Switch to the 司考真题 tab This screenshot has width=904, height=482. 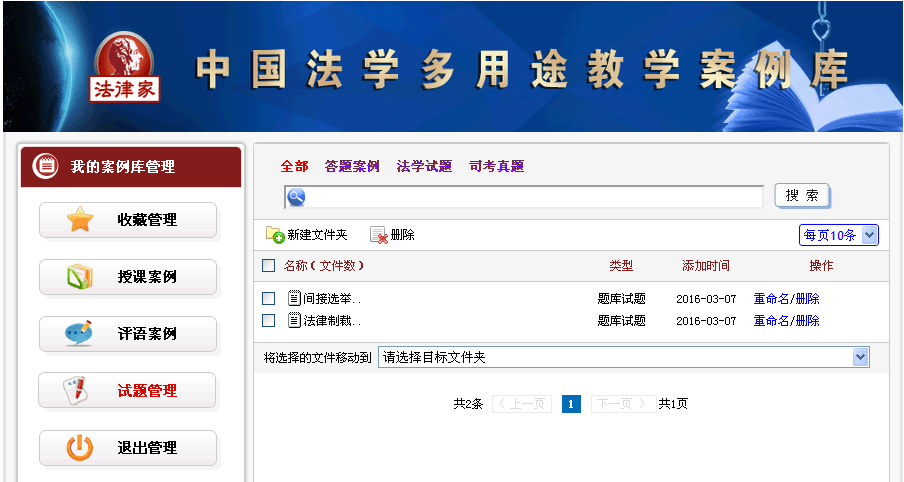496,167
